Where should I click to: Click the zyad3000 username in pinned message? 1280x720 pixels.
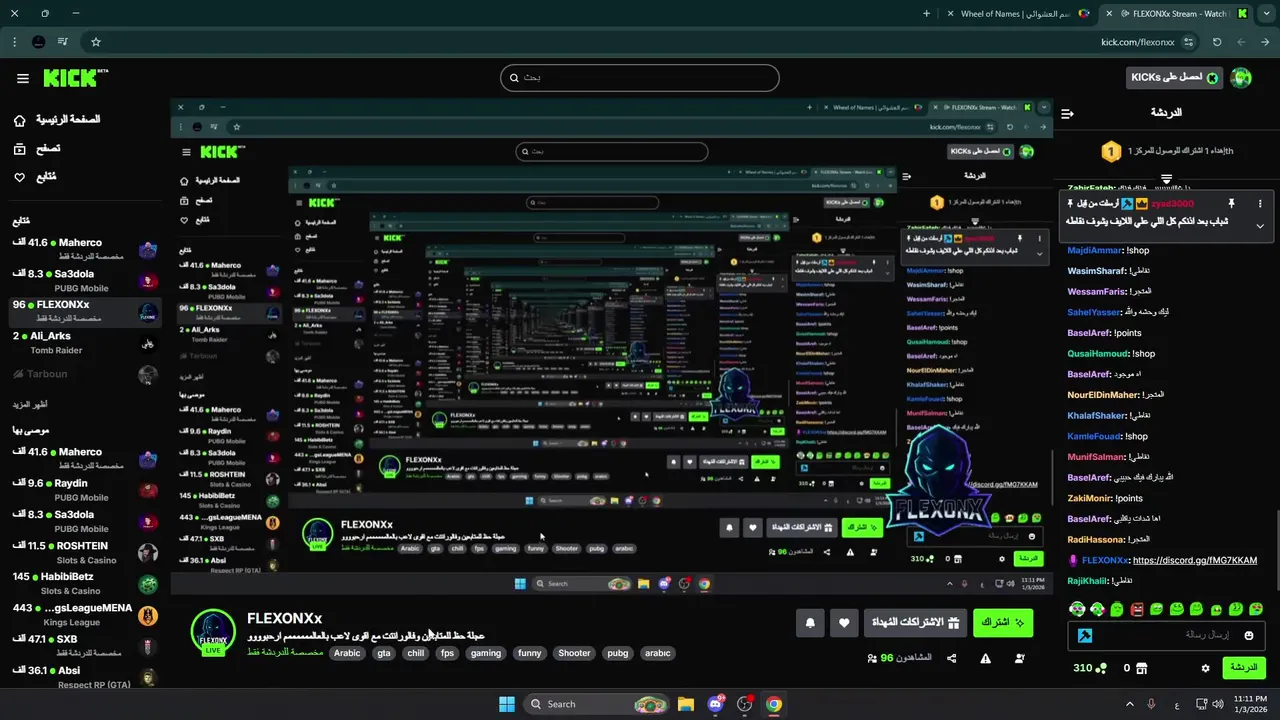tap(1172, 203)
